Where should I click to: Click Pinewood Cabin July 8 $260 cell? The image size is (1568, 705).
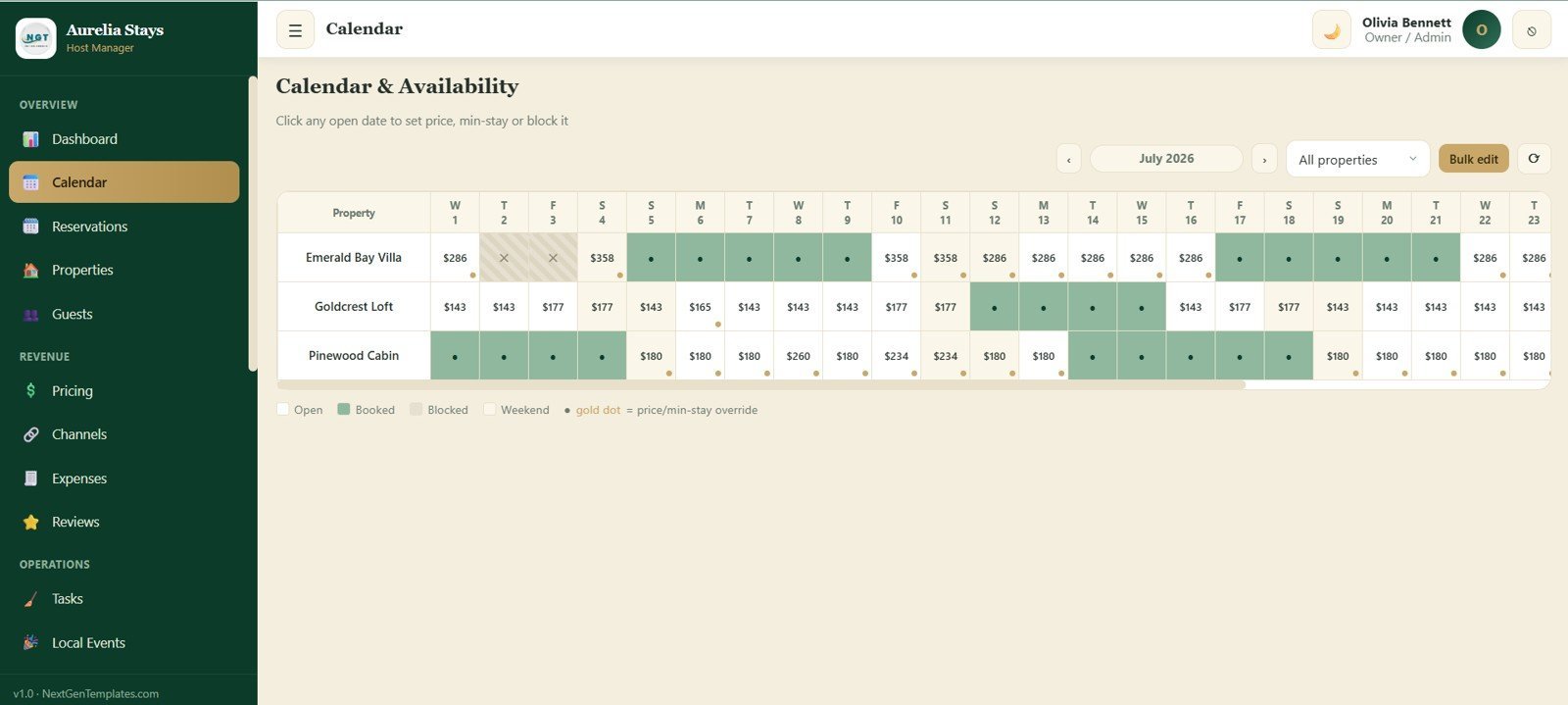798,356
